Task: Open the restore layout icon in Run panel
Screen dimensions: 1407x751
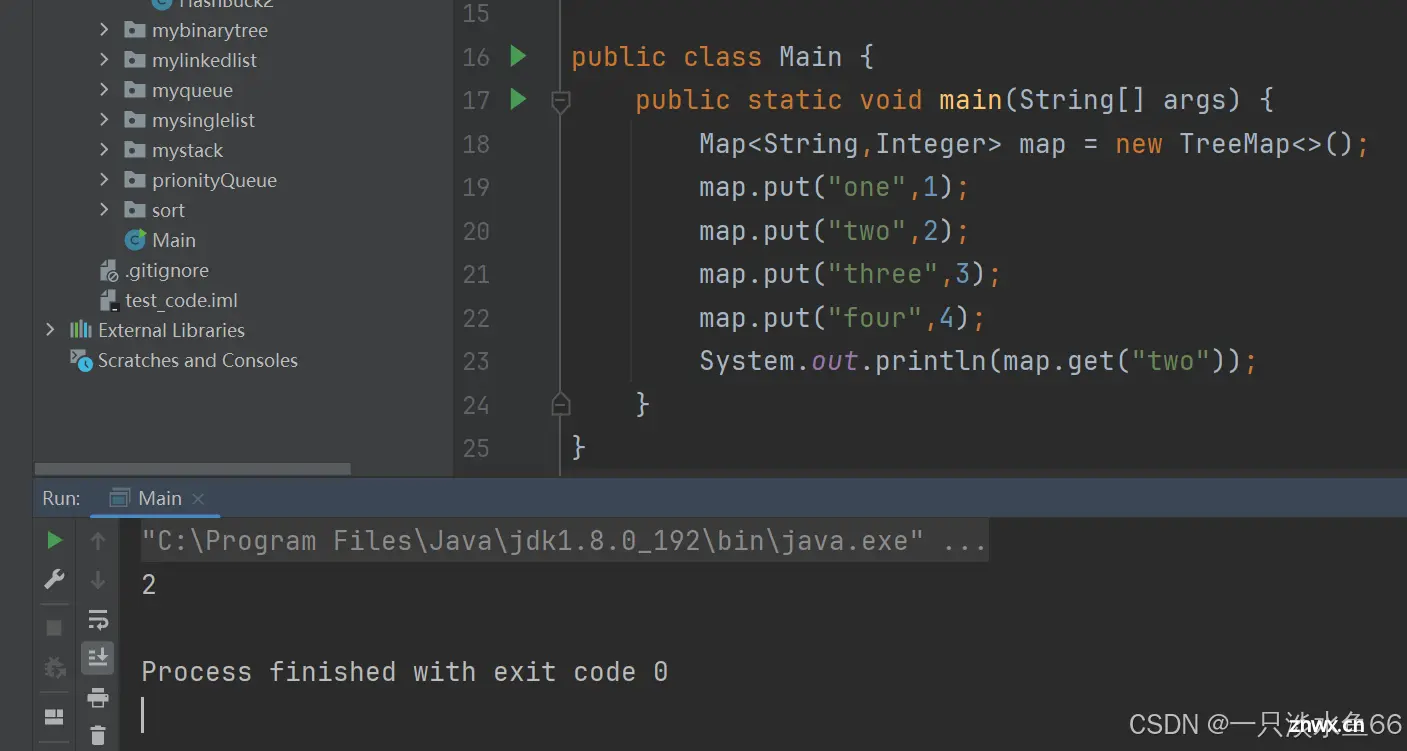Action: 55,716
